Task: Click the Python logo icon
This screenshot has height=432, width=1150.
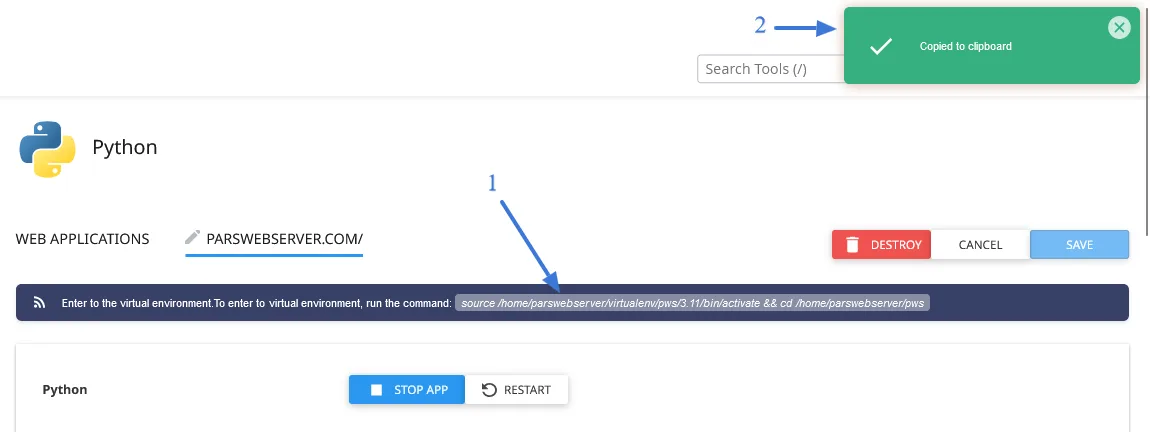Action: pos(47,149)
